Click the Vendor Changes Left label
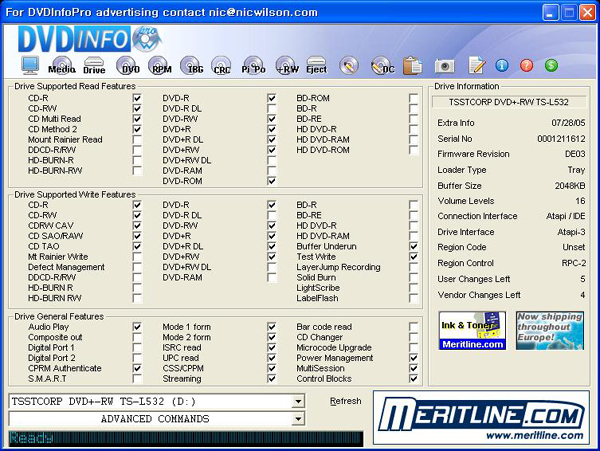 479,295
